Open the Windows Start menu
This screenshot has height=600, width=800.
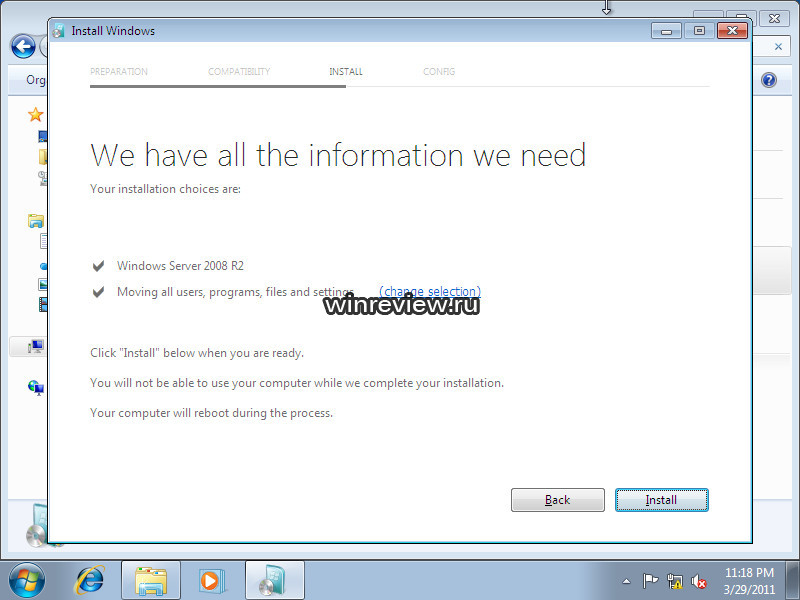point(27,580)
